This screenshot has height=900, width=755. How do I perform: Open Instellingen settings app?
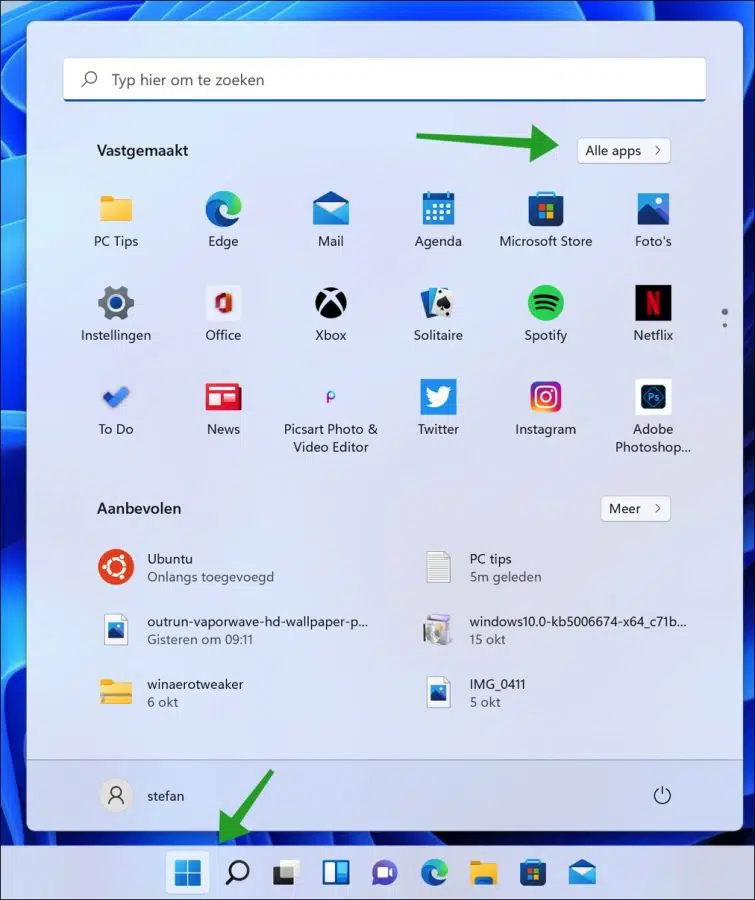[x=115, y=314]
